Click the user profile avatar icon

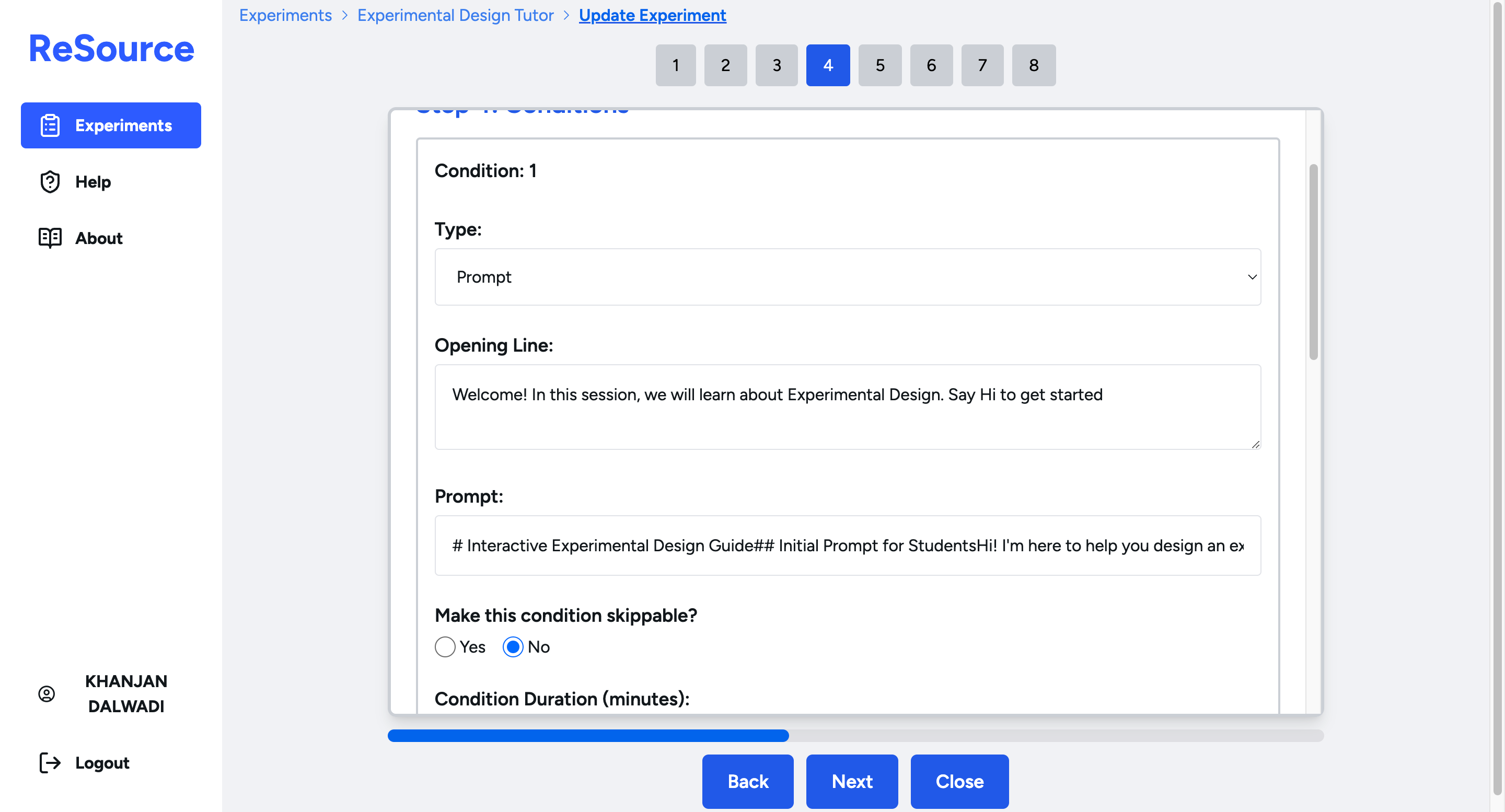(x=47, y=693)
